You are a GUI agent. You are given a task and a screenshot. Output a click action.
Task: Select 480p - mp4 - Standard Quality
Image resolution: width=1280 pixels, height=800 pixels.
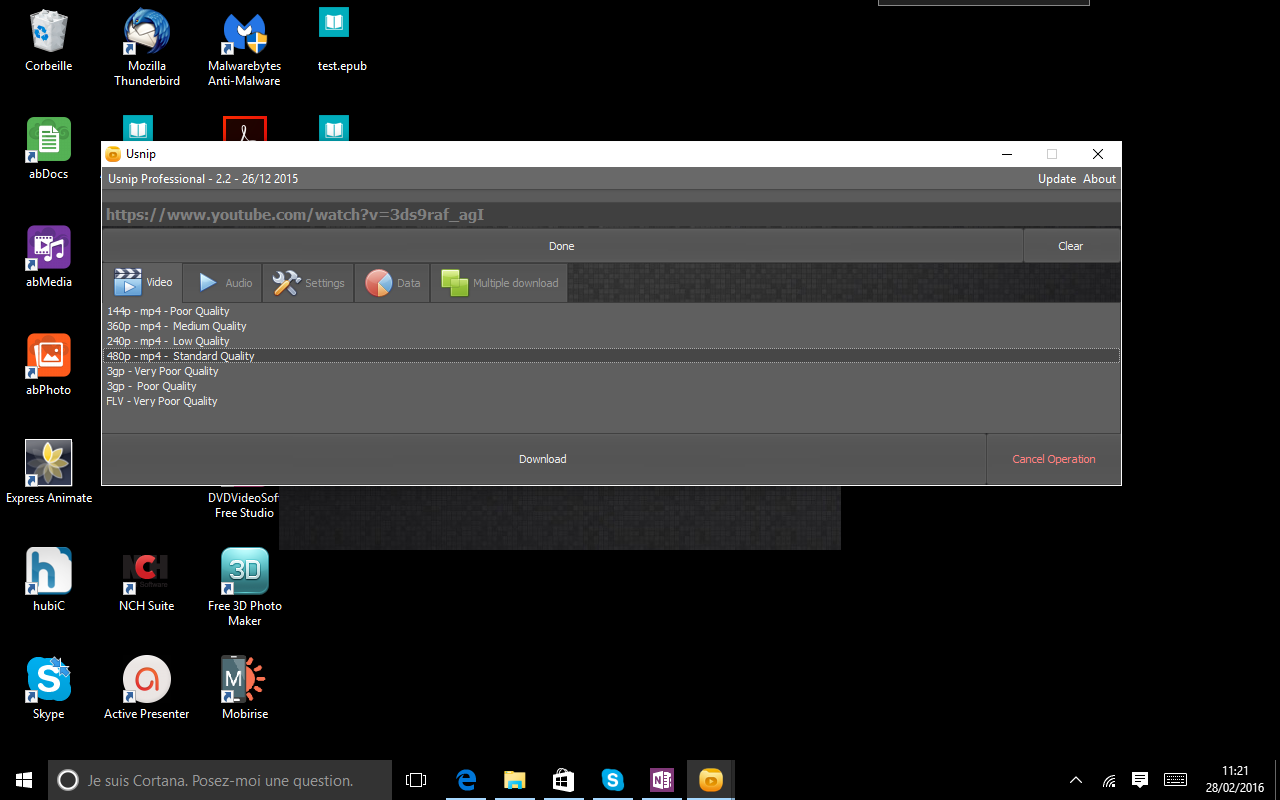pyautogui.click(x=611, y=356)
